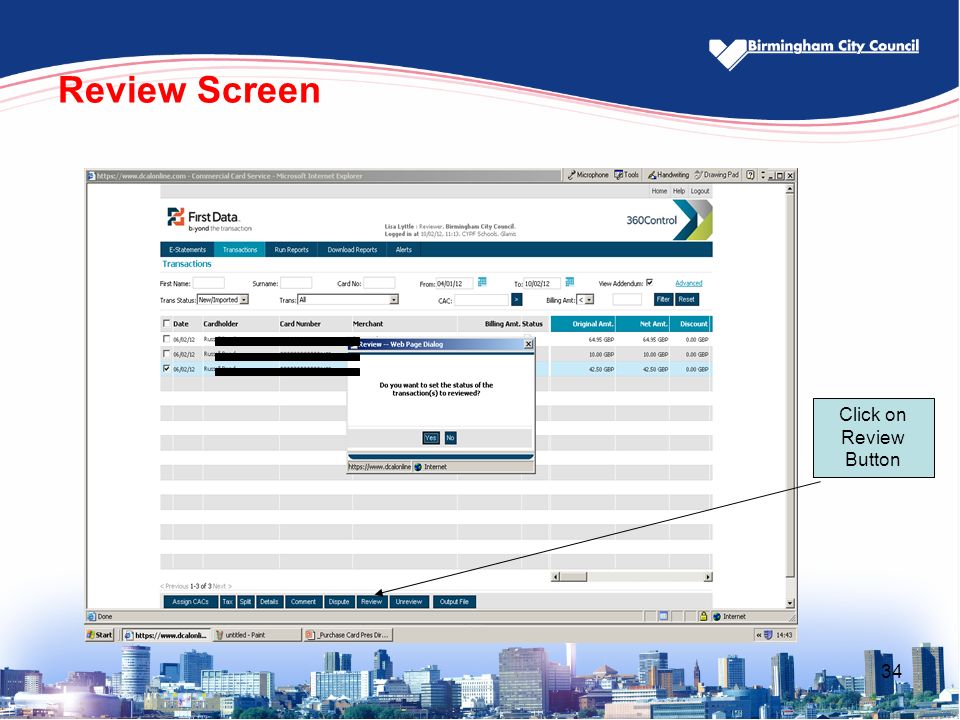Open the Run Reports tab
The height and width of the screenshot is (720, 960).
click(291, 250)
